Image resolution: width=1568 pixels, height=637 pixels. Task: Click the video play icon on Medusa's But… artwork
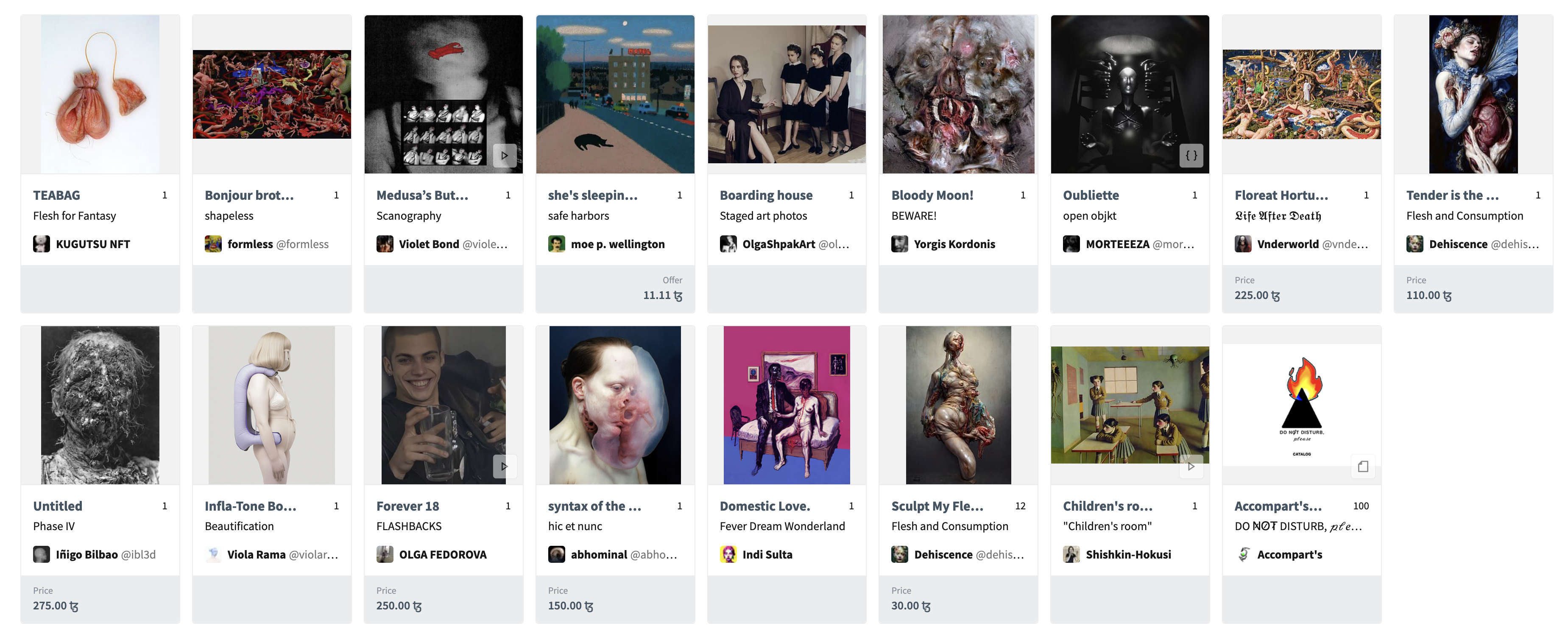point(505,155)
